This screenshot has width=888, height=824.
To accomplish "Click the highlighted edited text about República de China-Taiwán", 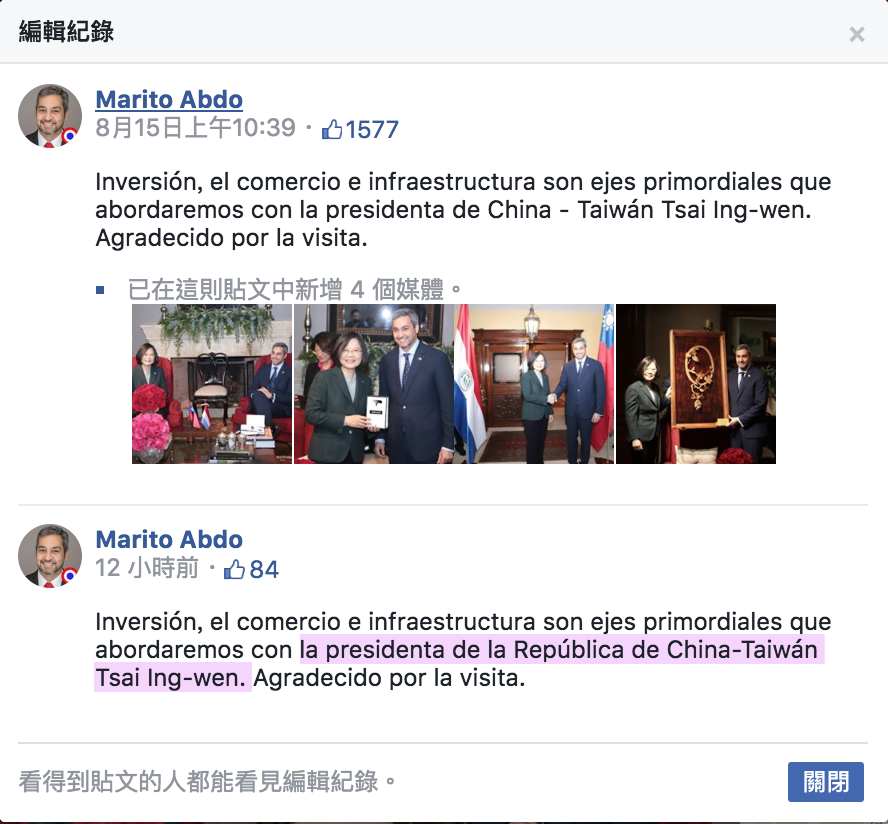I will pyautogui.click(x=459, y=664).
